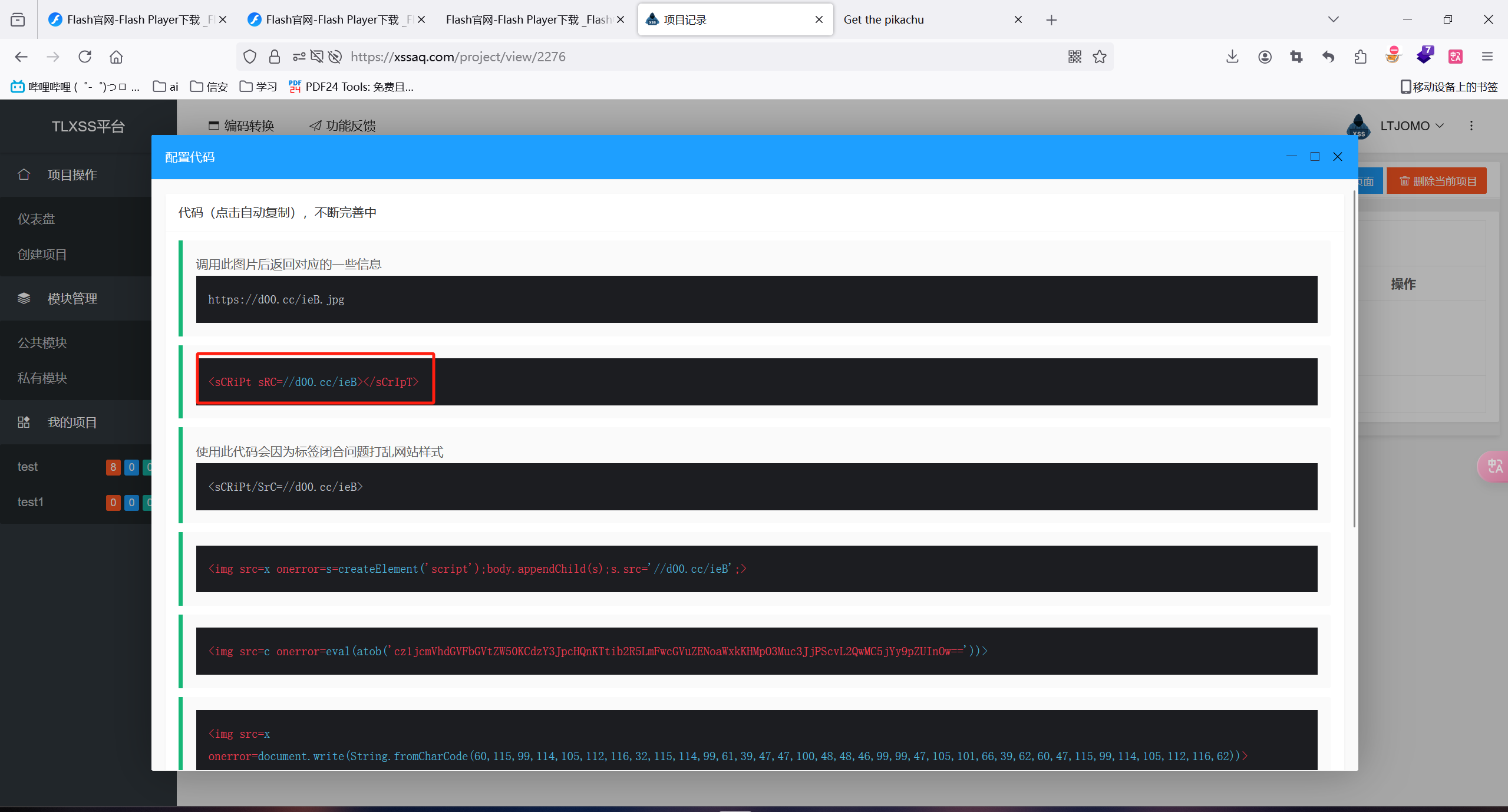Screen dimensions: 1508x812
Task: Click the dialog vertical scrollbar
Action: tap(1354, 358)
